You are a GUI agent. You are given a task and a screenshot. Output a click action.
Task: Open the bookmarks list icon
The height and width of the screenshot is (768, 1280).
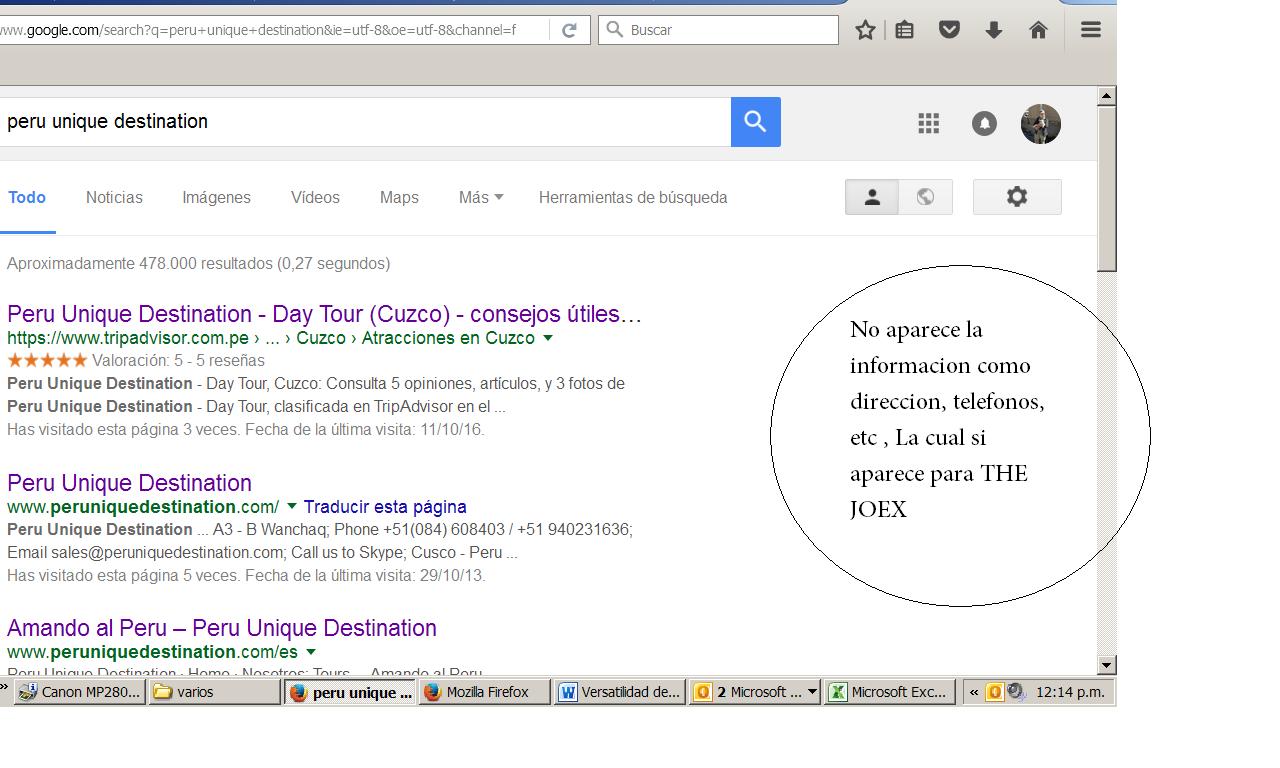click(905, 30)
